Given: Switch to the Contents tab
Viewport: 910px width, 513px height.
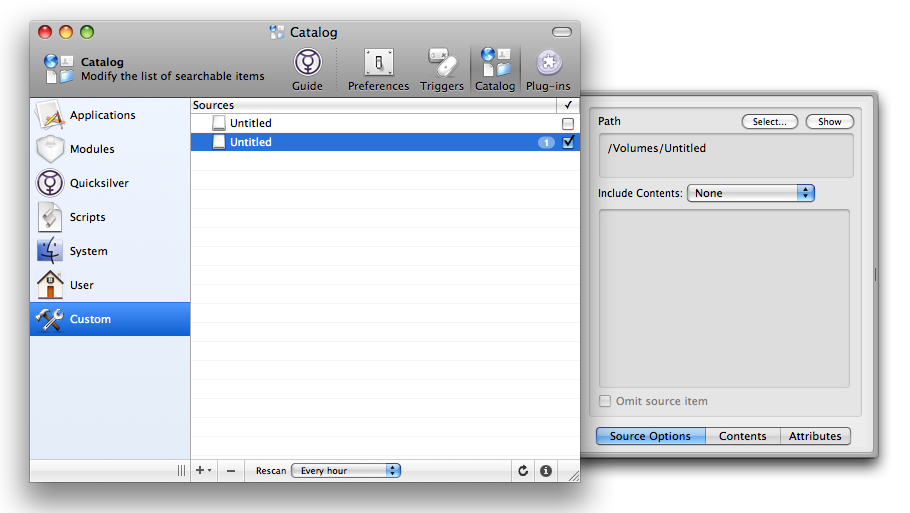Looking at the screenshot, I should (743, 436).
